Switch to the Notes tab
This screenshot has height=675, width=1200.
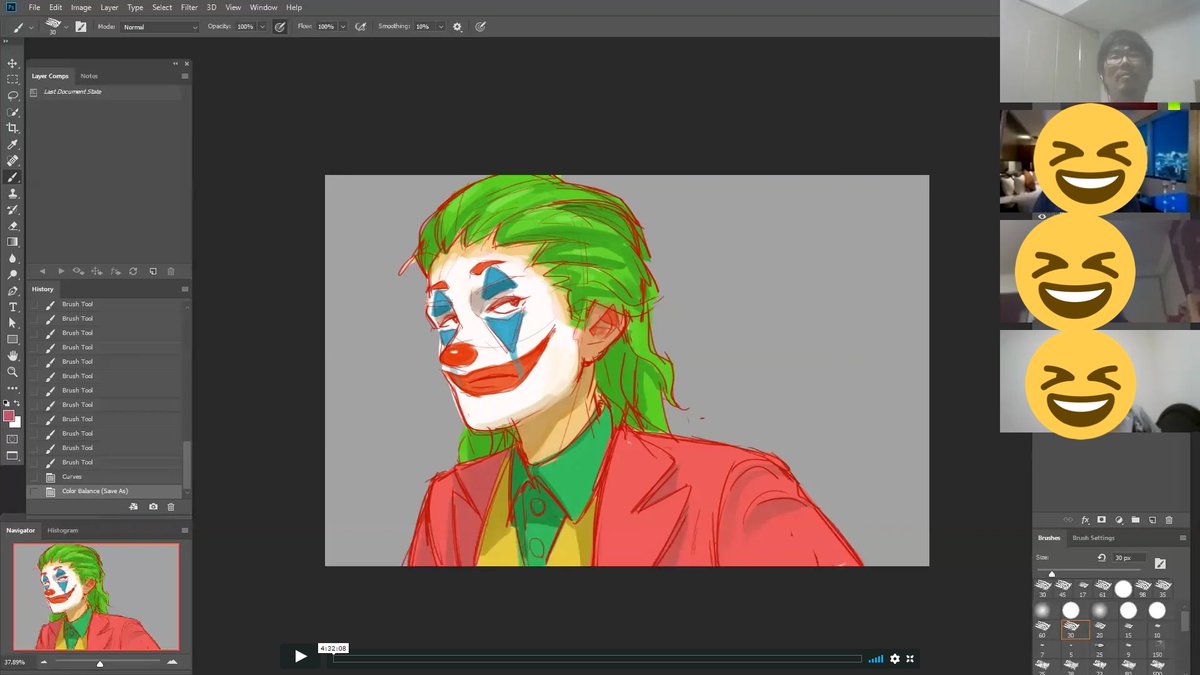click(x=89, y=76)
